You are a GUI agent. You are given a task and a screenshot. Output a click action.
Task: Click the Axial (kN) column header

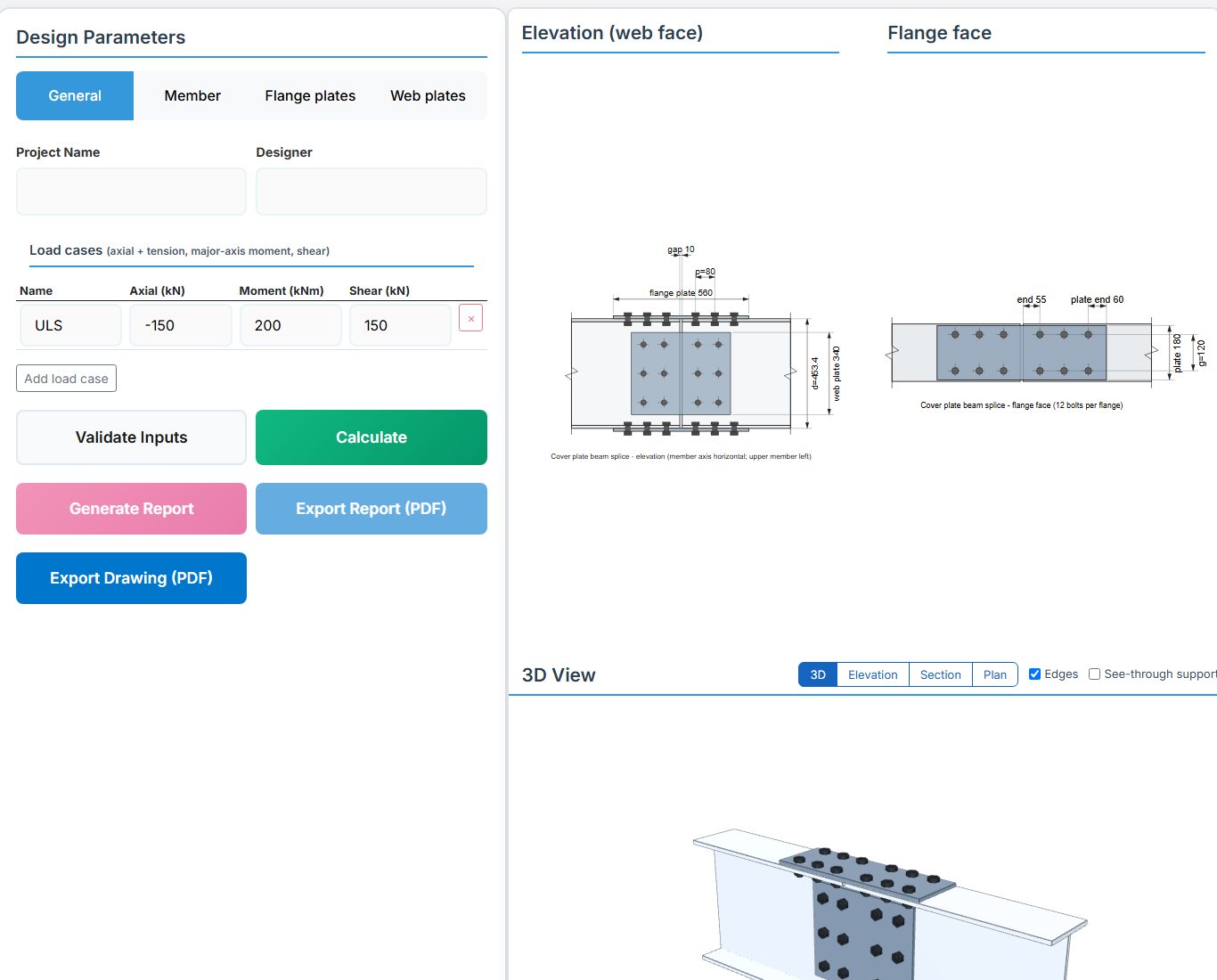coord(157,290)
